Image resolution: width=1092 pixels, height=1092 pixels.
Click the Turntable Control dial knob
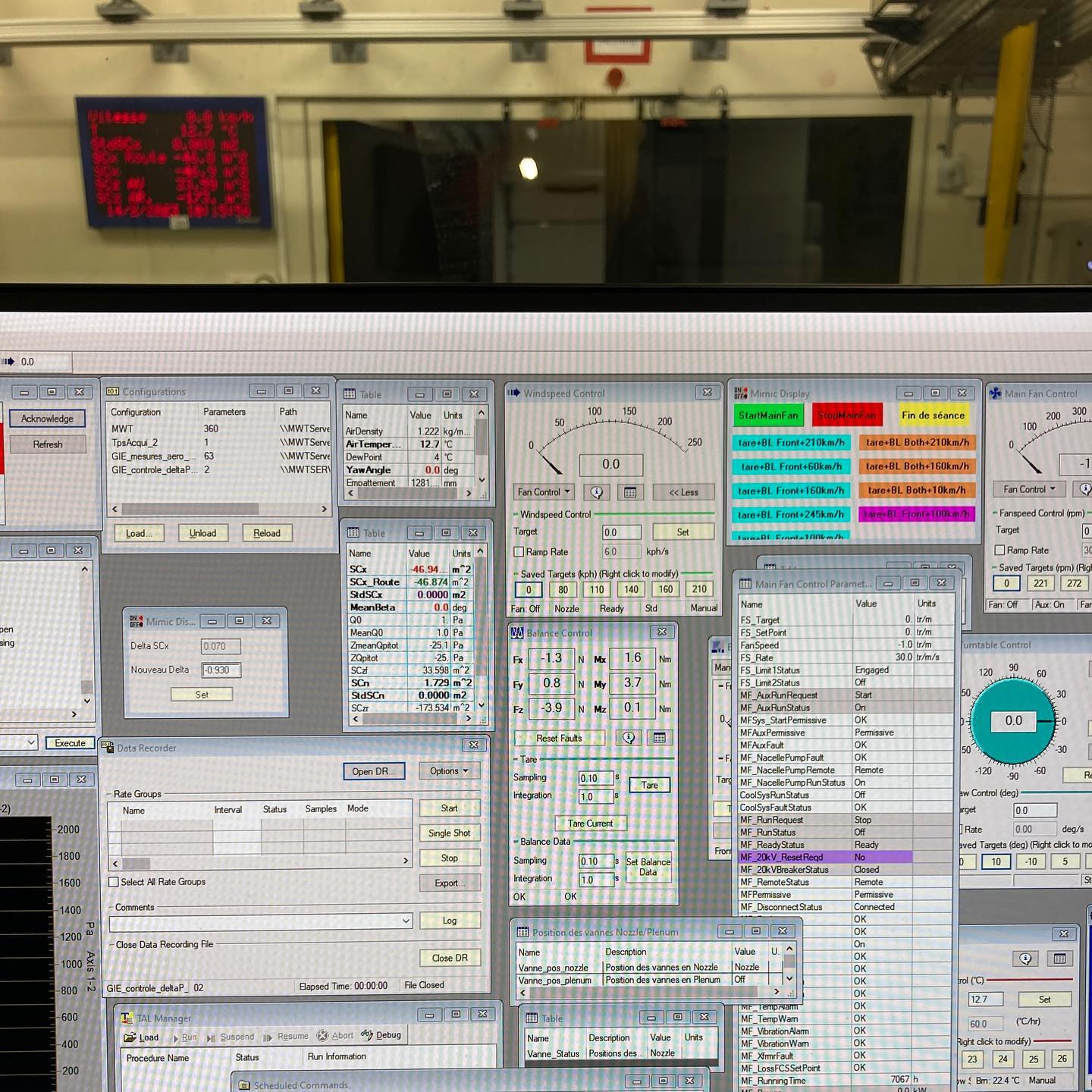pyautogui.click(x=1013, y=720)
